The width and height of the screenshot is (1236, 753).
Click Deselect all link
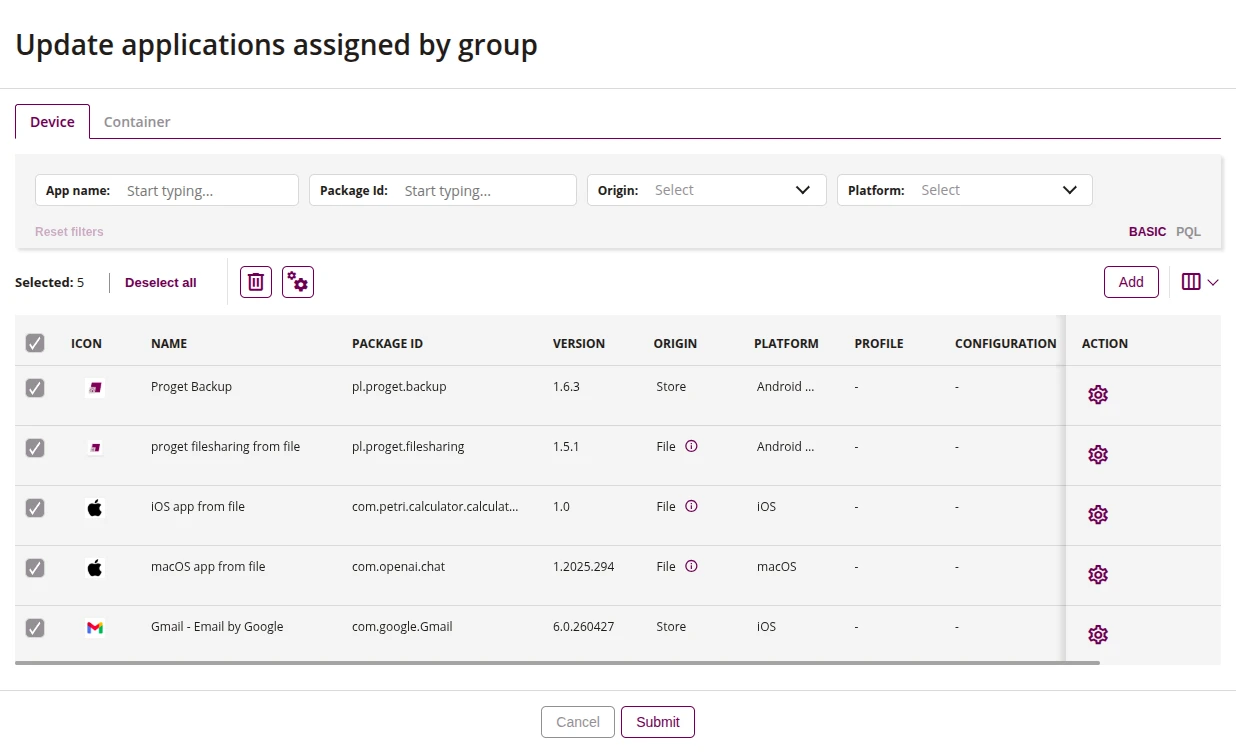coord(161,283)
